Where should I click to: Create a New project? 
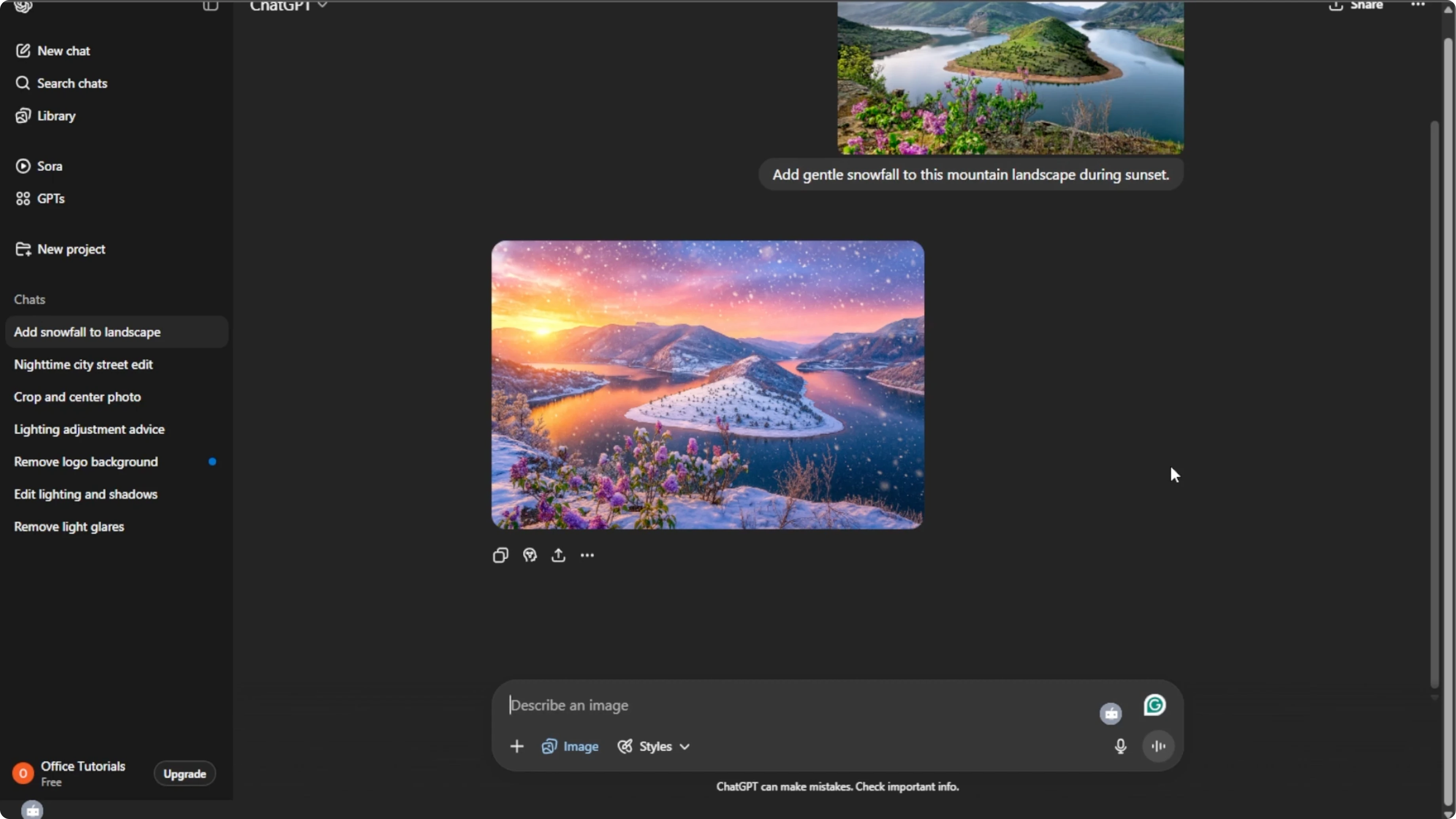pyautogui.click(x=60, y=249)
